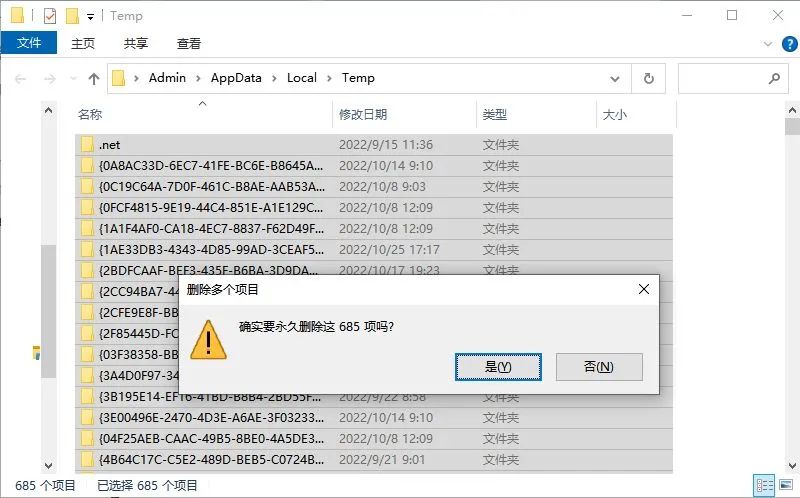Cancel deletion with 否(N) button

[599, 367]
